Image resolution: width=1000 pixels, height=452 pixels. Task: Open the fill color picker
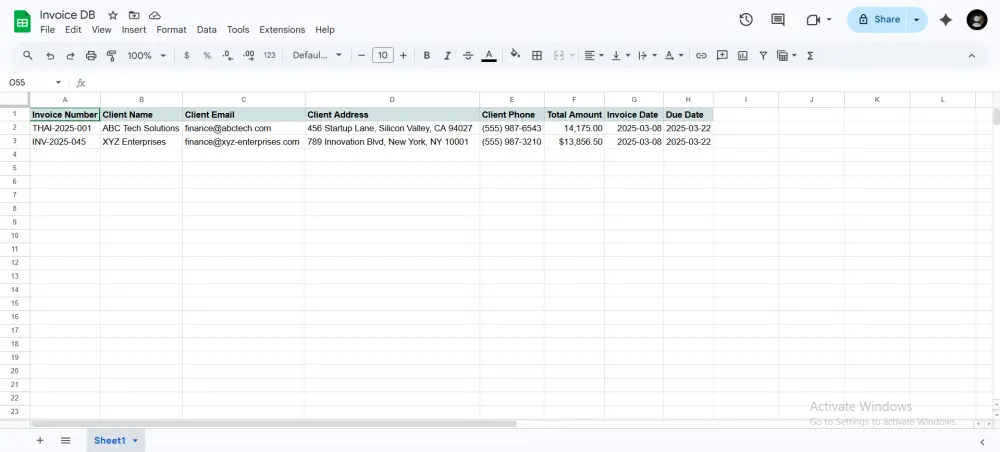coord(515,55)
